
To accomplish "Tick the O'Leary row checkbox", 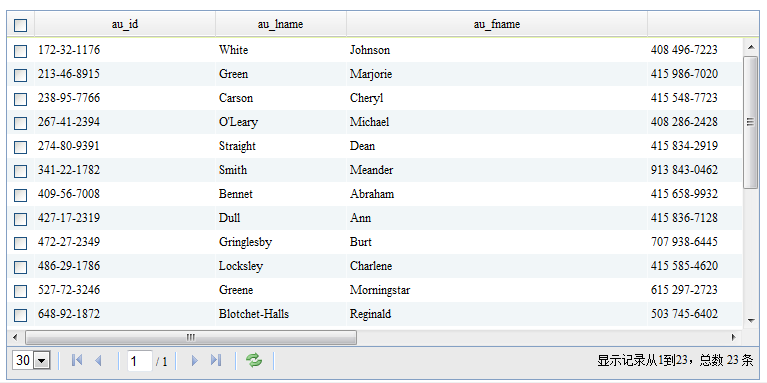I will pyautogui.click(x=21, y=123).
